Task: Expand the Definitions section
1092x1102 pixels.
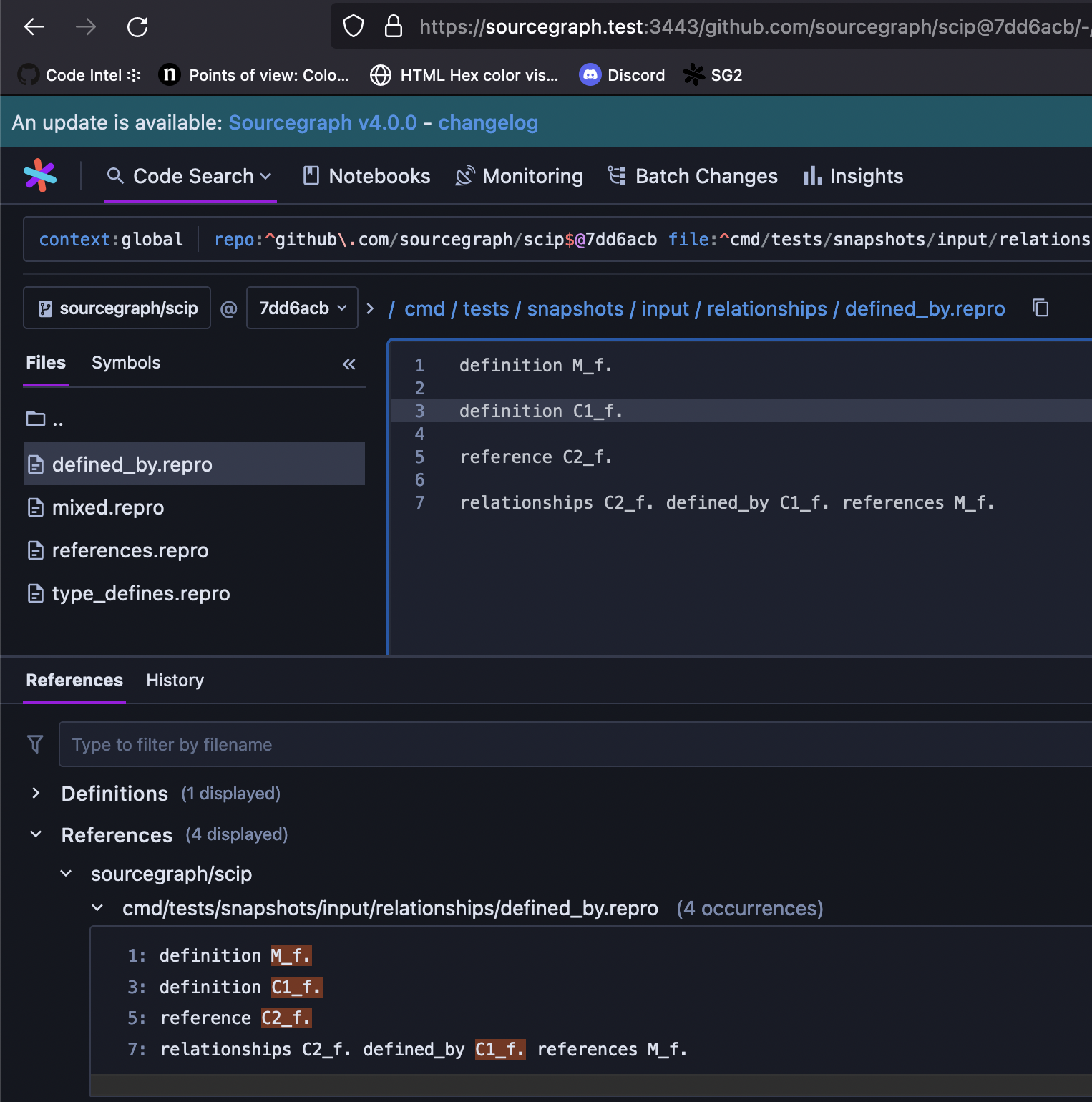Action: pyautogui.click(x=36, y=793)
